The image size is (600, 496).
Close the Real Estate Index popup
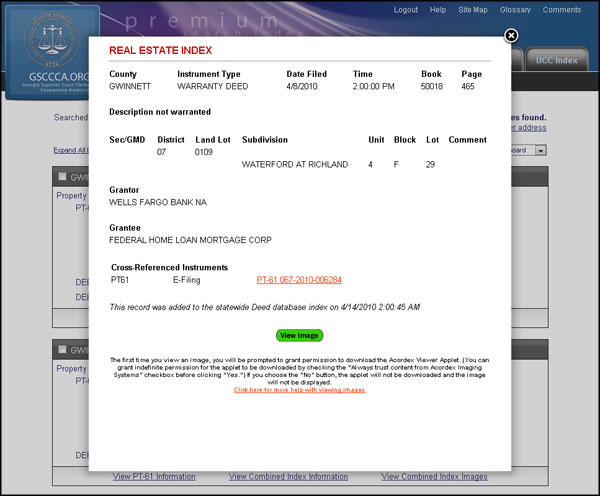point(511,36)
